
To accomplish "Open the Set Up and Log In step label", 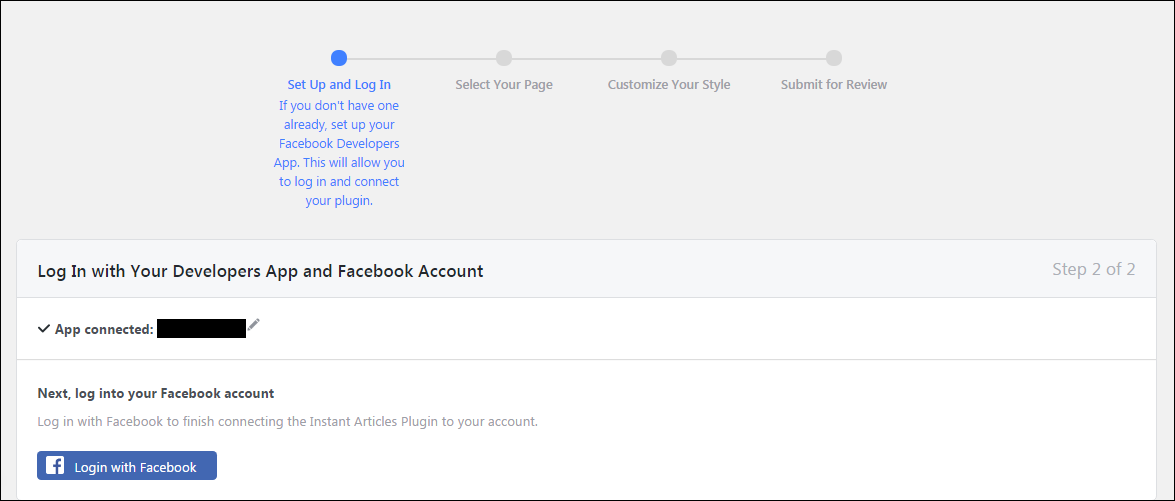I will point(339,85).
